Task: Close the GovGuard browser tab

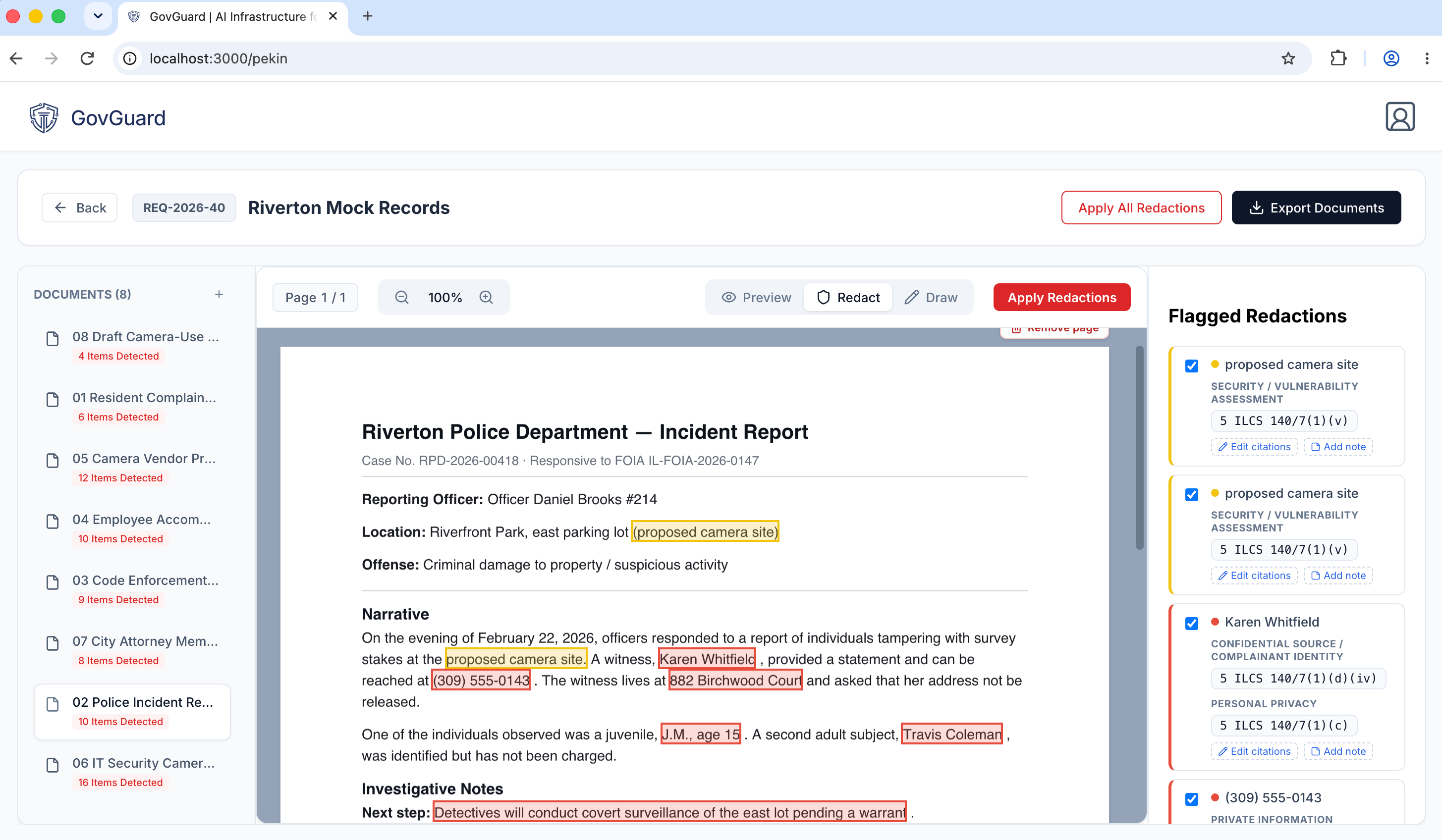Action: (x=333, y=16)
